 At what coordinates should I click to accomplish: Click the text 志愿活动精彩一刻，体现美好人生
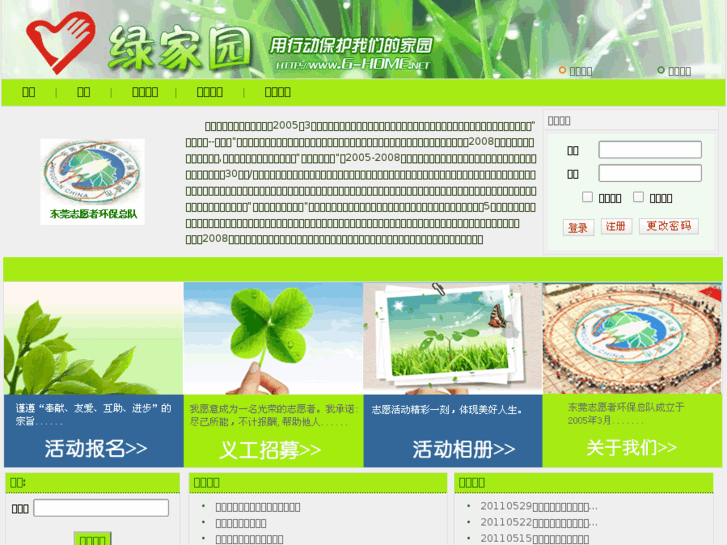447,410
